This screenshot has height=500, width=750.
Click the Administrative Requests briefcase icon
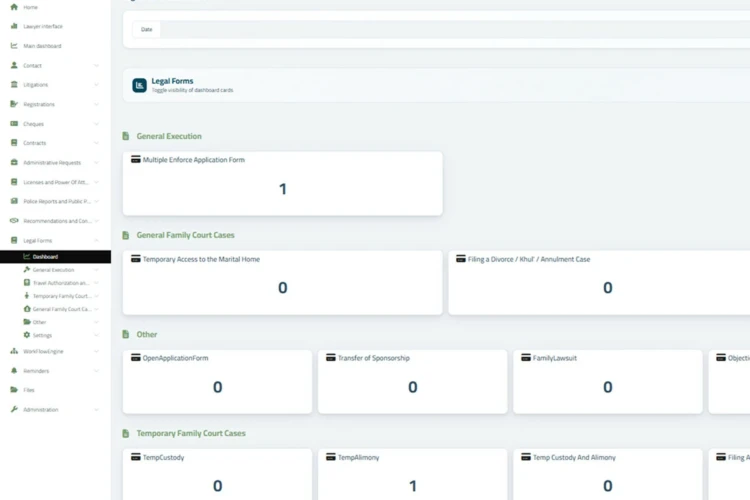(x=14, y=162)
